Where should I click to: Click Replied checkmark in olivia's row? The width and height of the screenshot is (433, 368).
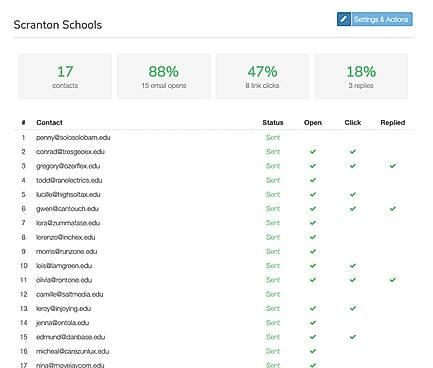pos(393,280)
